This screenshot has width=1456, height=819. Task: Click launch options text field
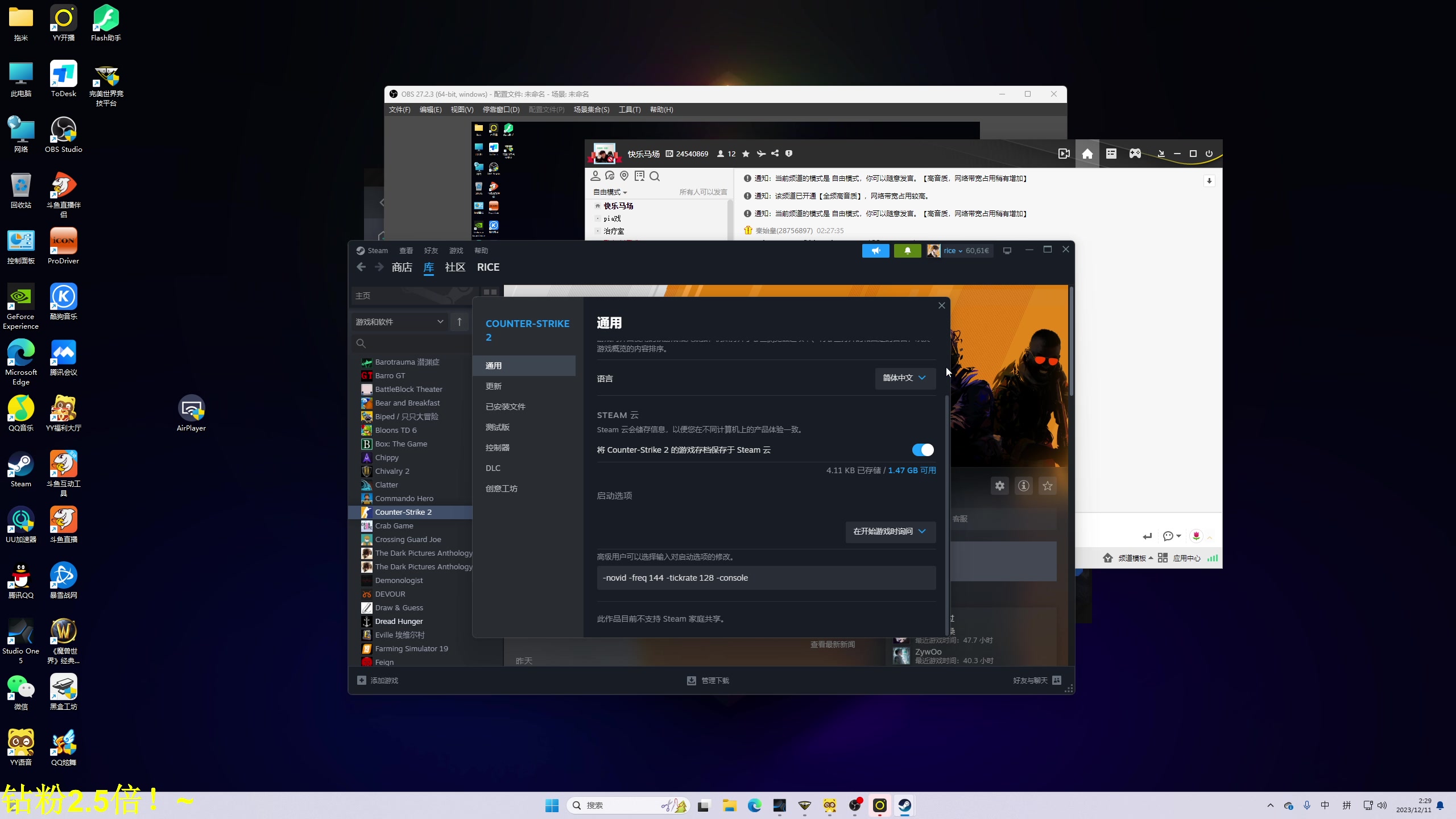766,578
